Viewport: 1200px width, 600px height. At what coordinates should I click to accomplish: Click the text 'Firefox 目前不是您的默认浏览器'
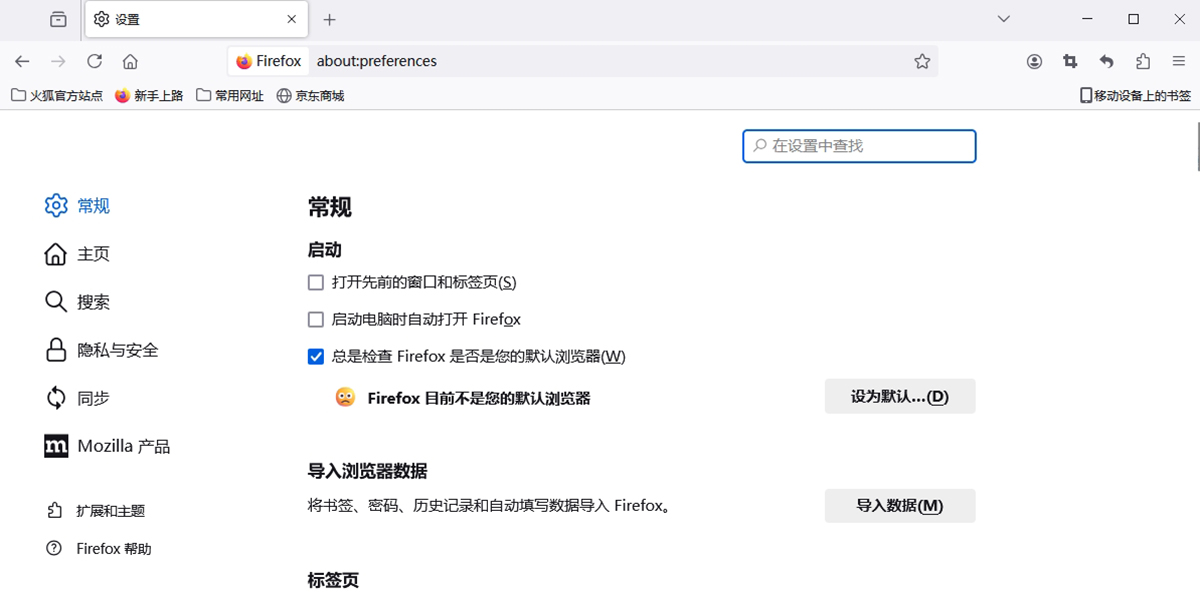(479, 398)
